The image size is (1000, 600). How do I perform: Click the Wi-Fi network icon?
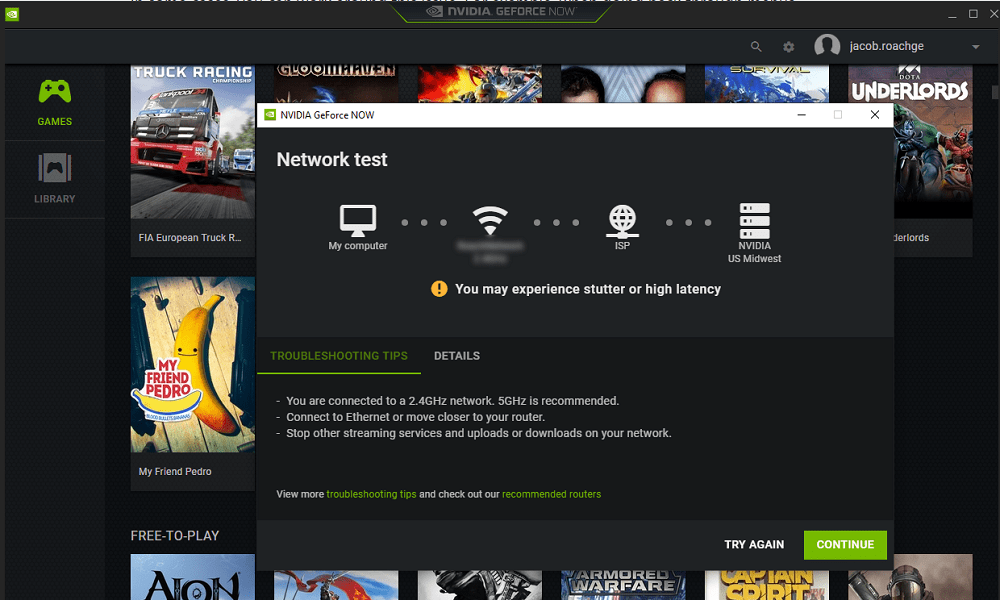490,221
